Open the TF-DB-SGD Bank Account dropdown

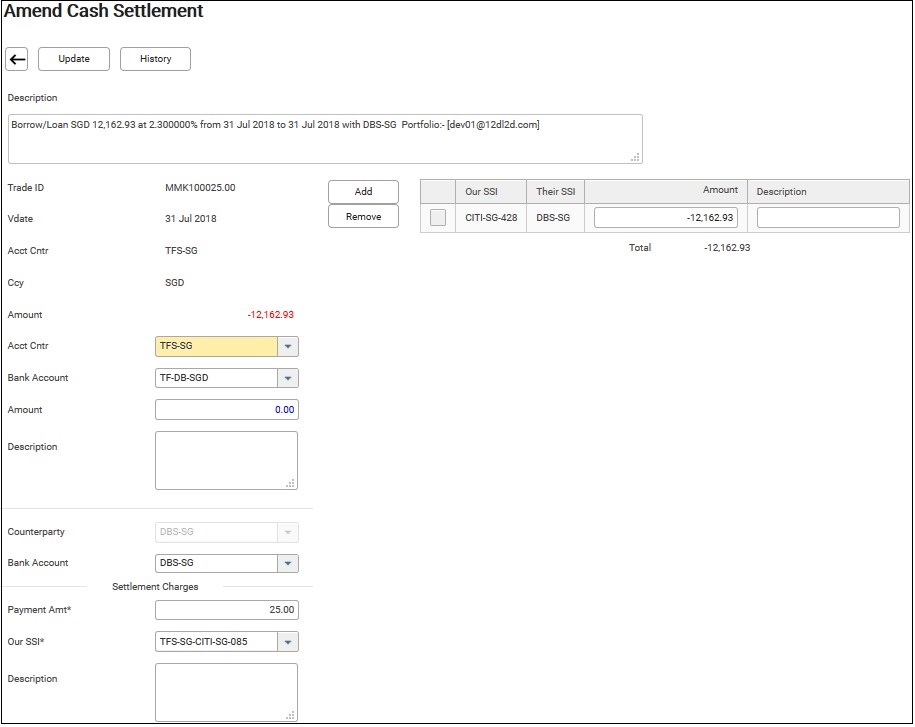pyautogui.click(x=287, y=379)
